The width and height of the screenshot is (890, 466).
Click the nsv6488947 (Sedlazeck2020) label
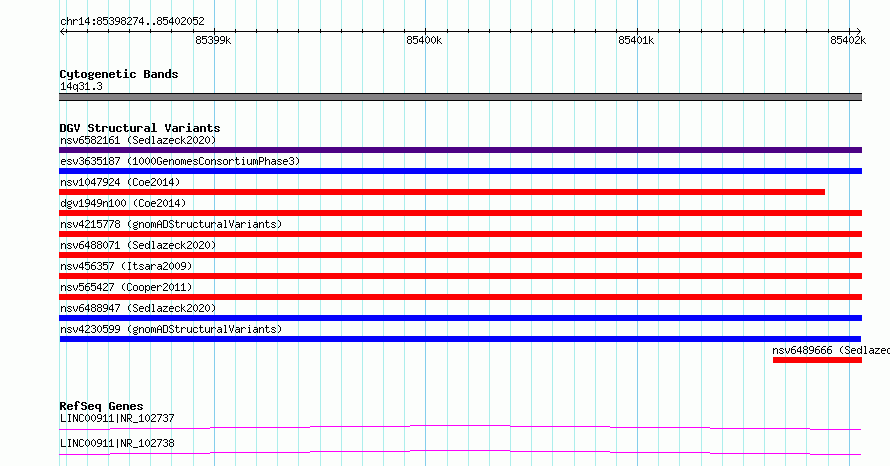pyautogui.click(x=138, y=308)
